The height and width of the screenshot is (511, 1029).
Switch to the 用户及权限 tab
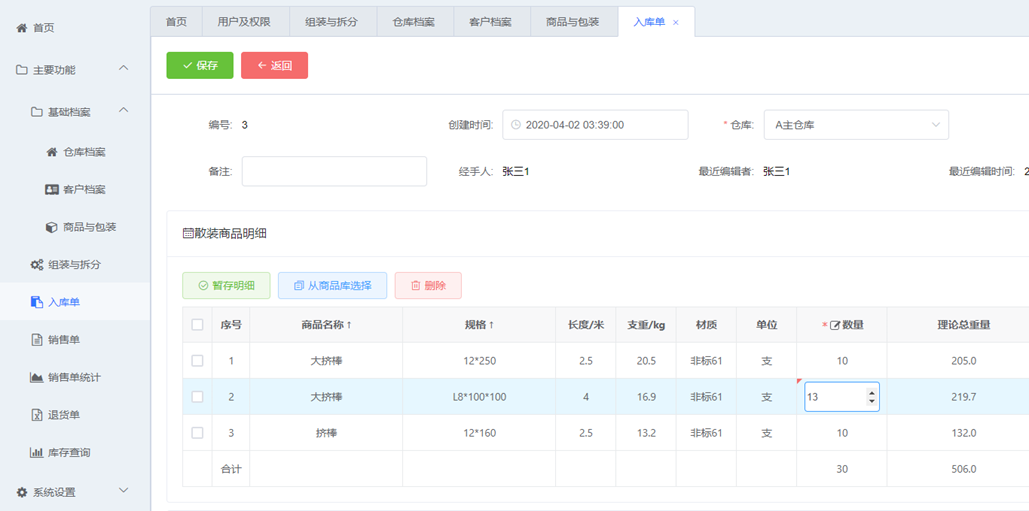[x=245, y=22]
